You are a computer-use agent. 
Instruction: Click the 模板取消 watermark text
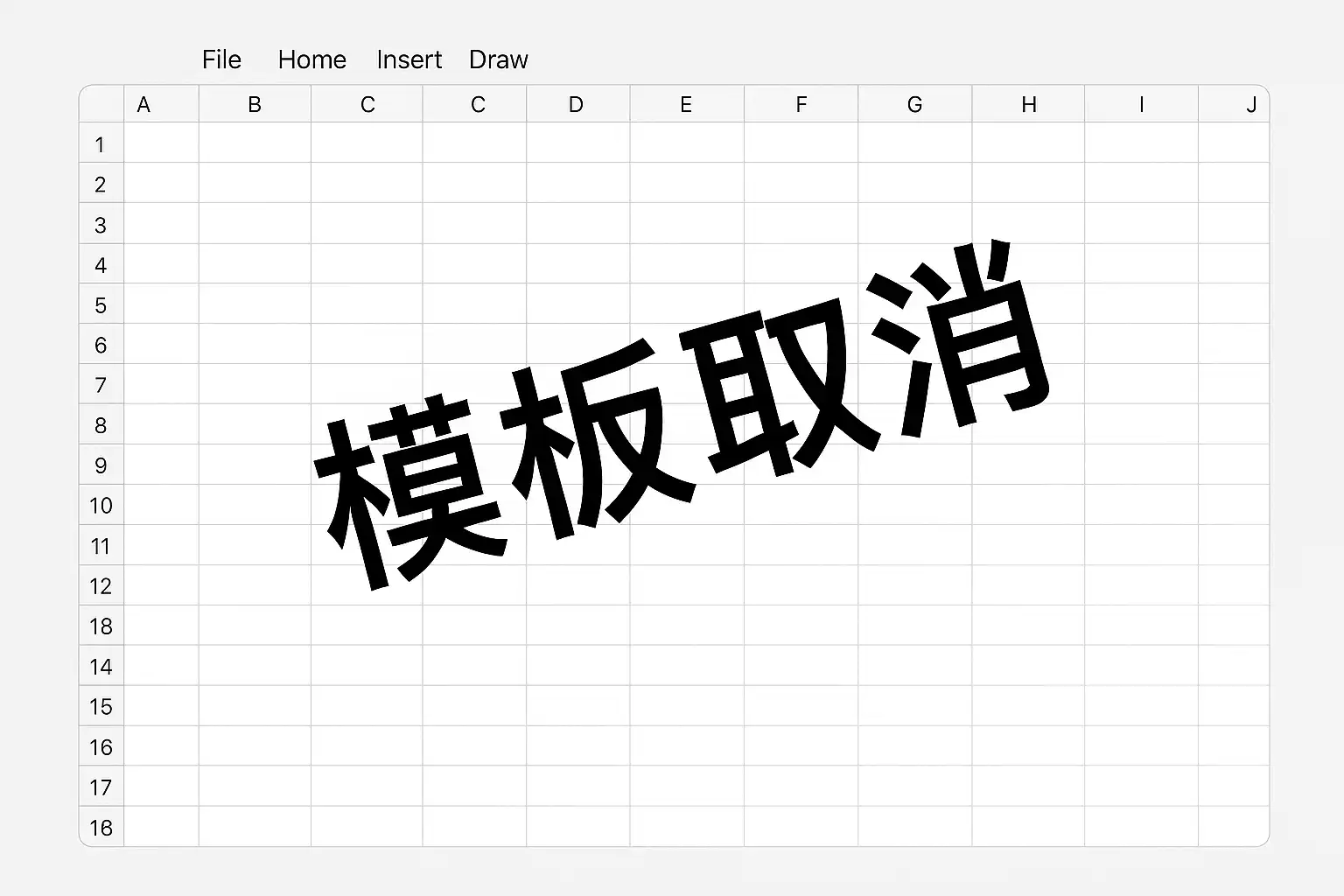pos(682,416)
